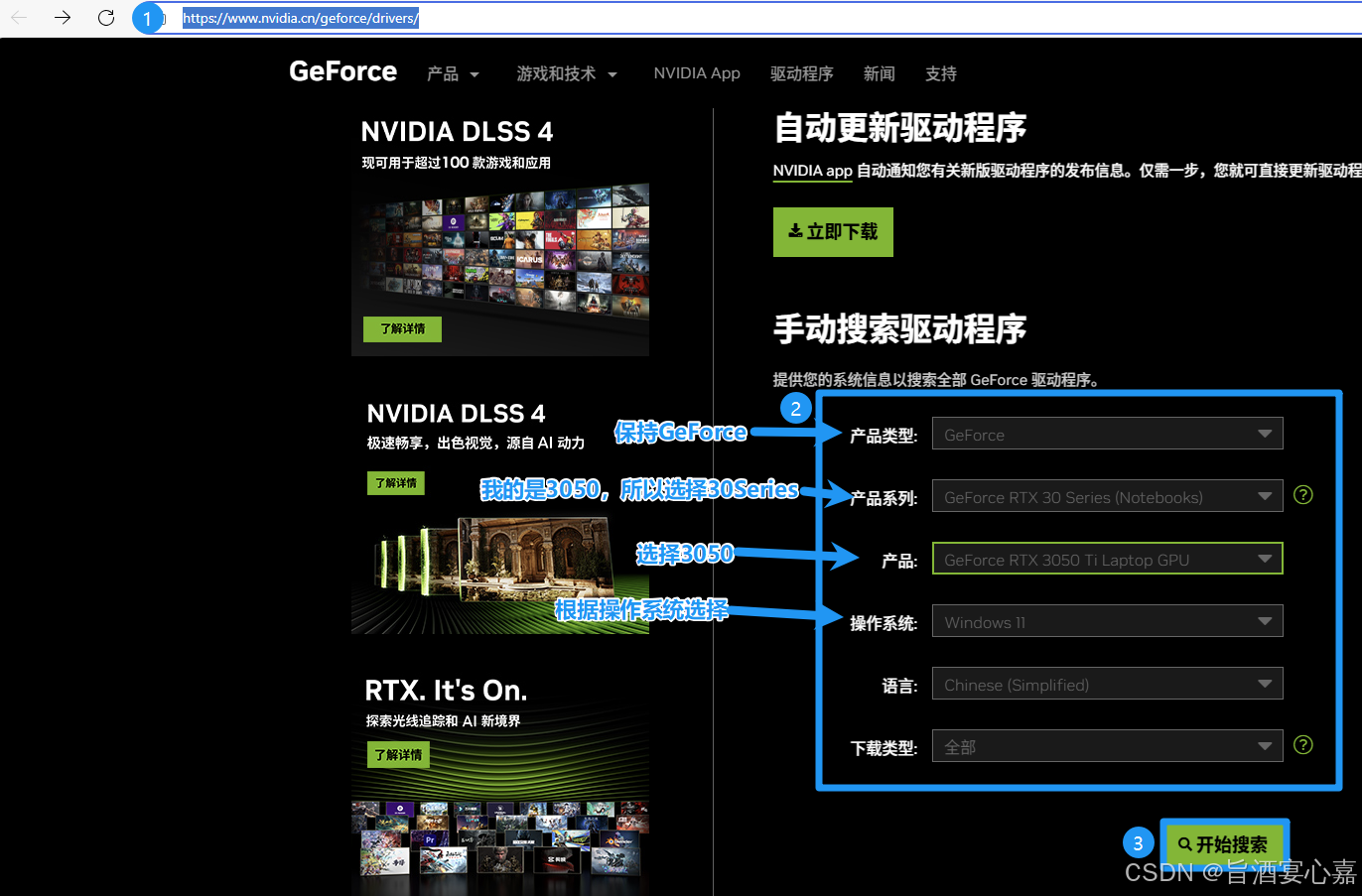The height and width of the screenshot is (896, 1362).
Task: Go to NVIDIA App page
Action: point(697,73)
